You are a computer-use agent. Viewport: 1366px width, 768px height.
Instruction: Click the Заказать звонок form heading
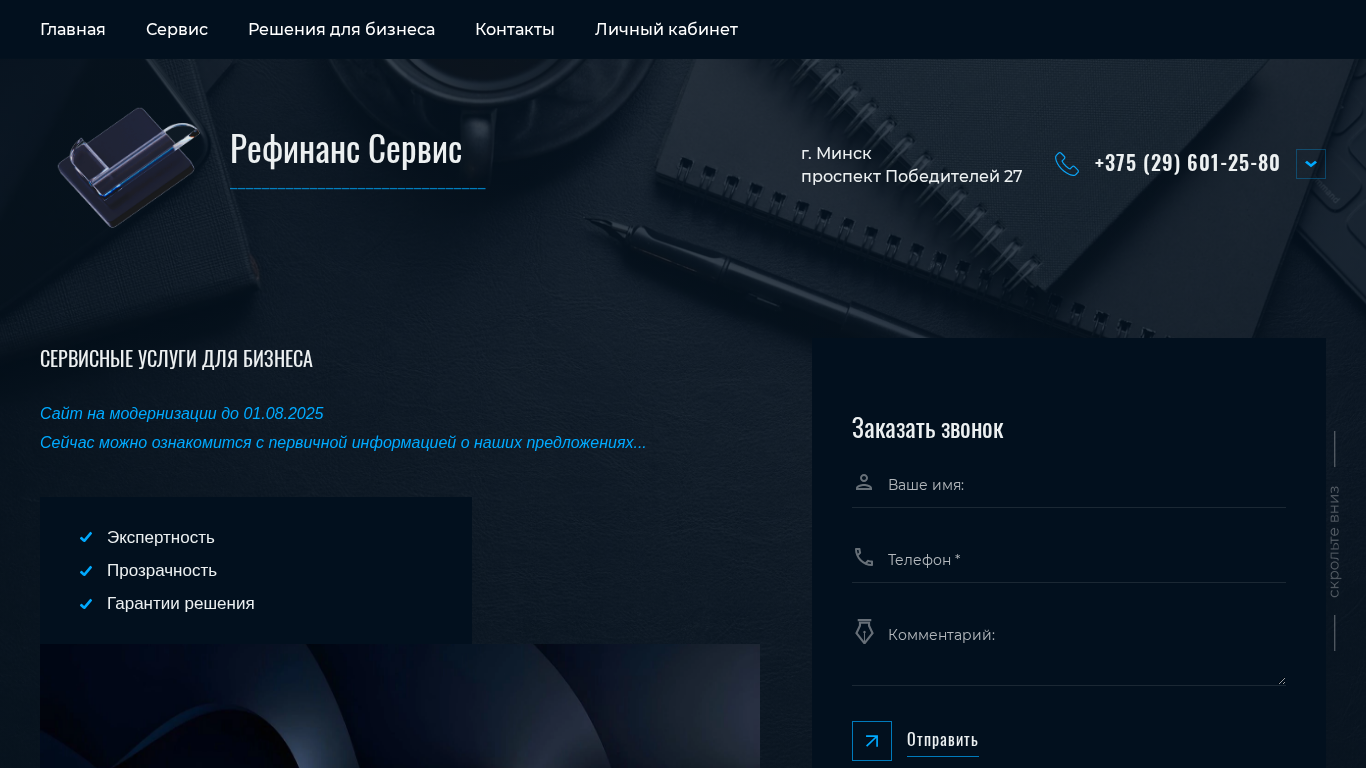(927, 428)
